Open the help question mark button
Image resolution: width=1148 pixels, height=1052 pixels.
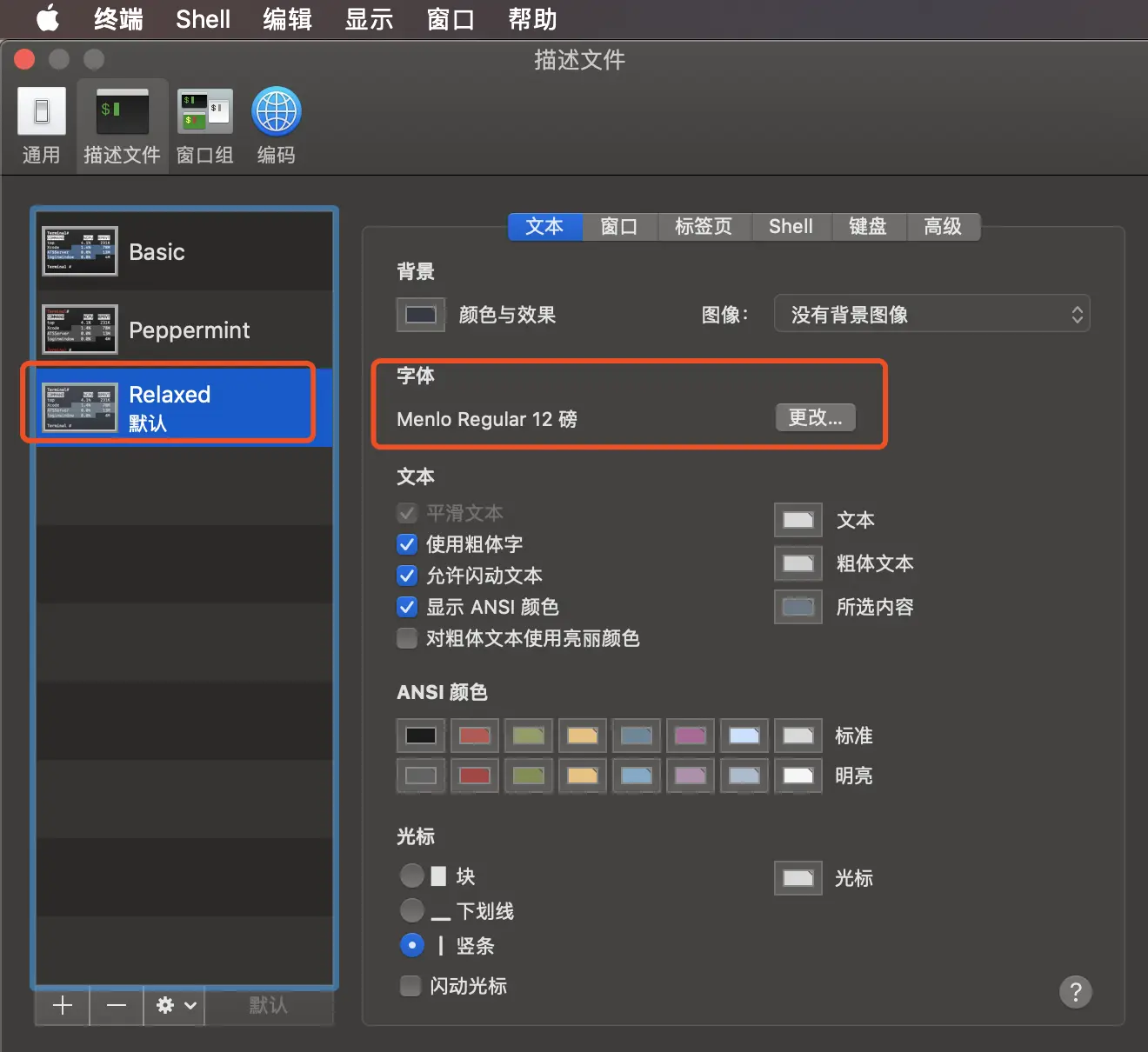coord(1076,991)
